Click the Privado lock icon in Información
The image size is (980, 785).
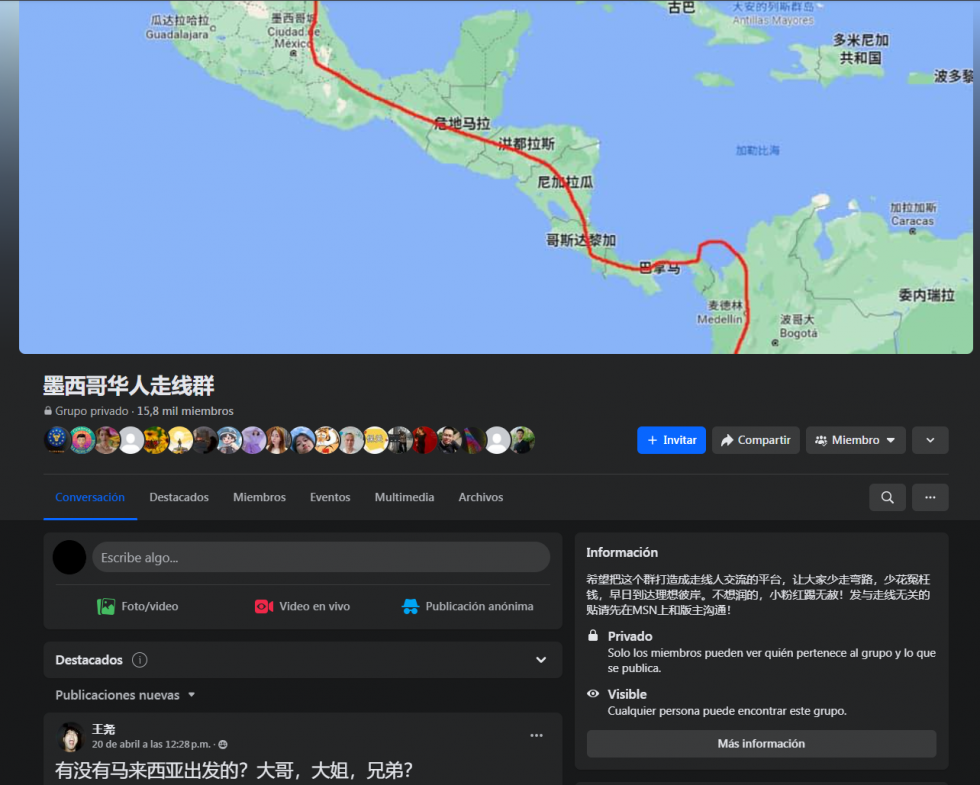(593, 636)
